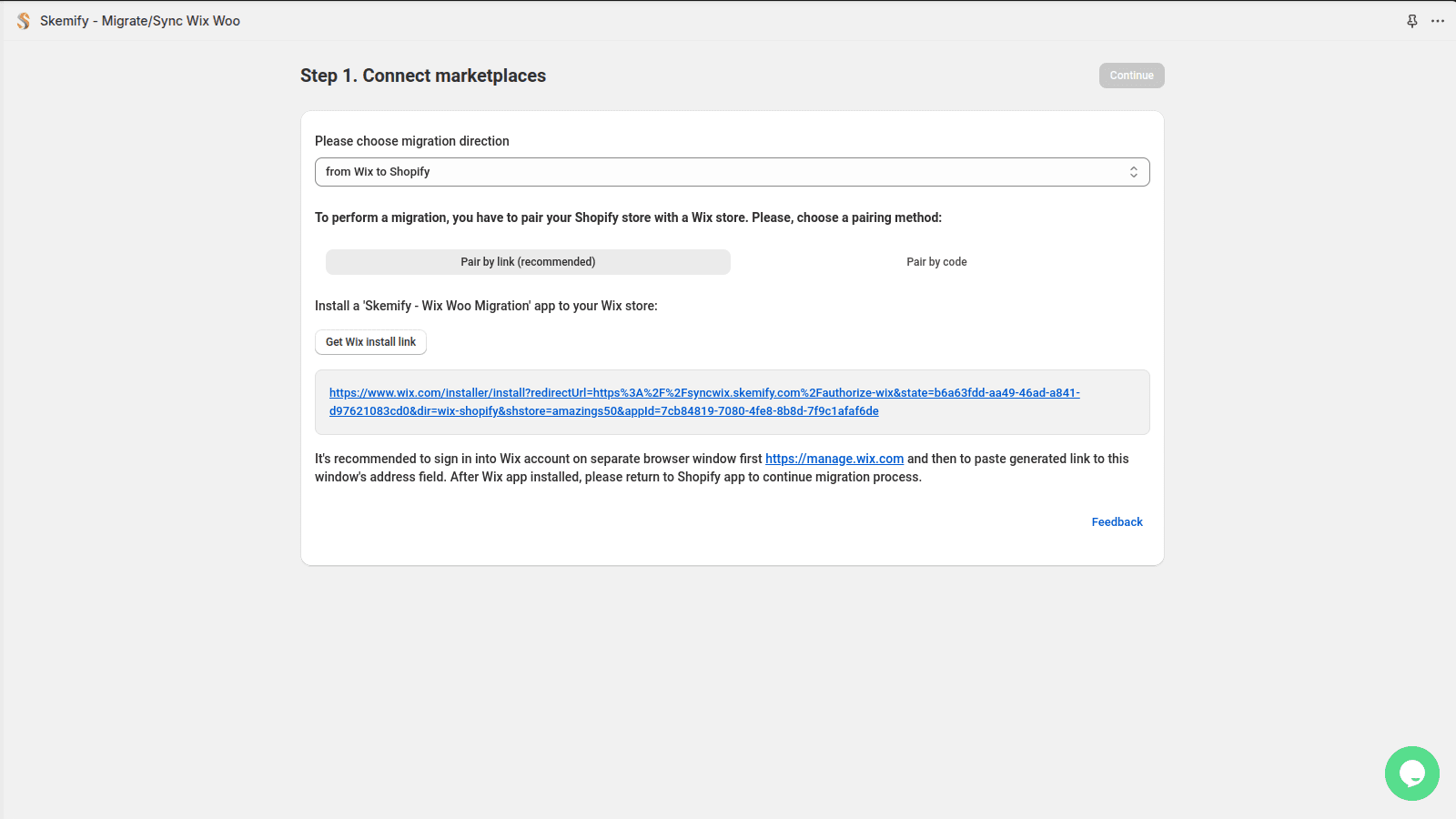1456x819 pixels.
Task: Click the Install a 'Skemify - Wix Woo Migration' text
Action: tap(486, 306)
